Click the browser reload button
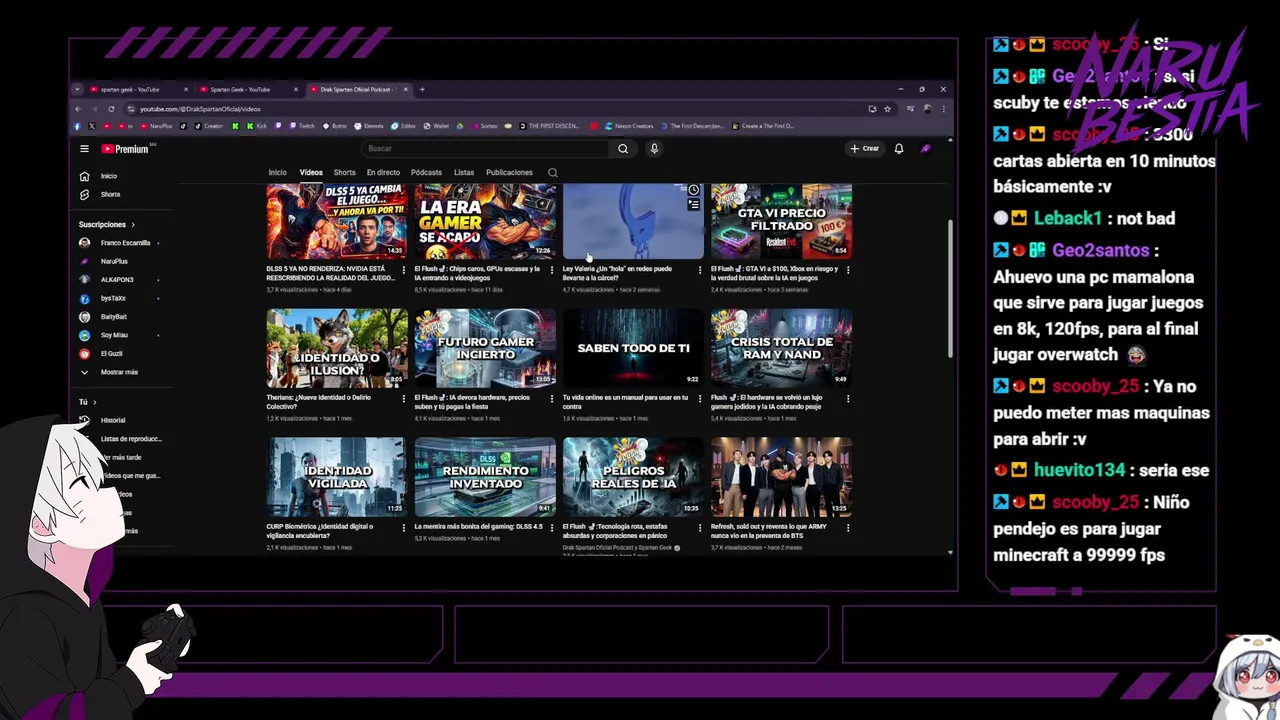 click(x=111, y=109)
